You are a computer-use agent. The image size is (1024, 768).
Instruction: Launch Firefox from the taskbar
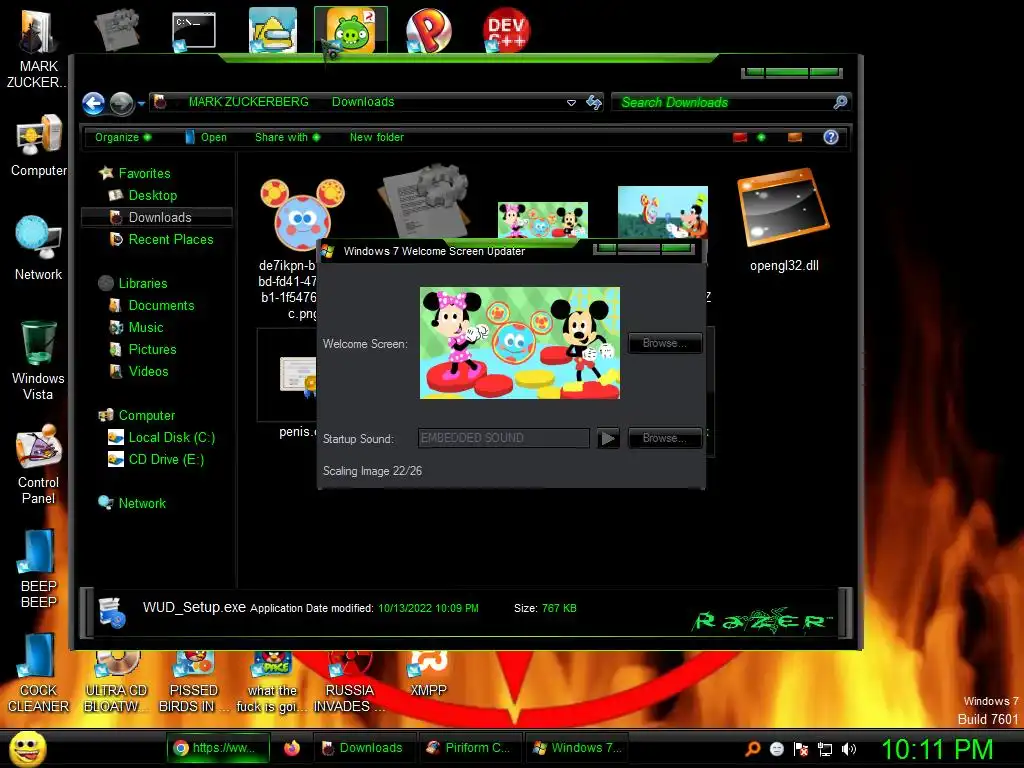tap(292, 748)
